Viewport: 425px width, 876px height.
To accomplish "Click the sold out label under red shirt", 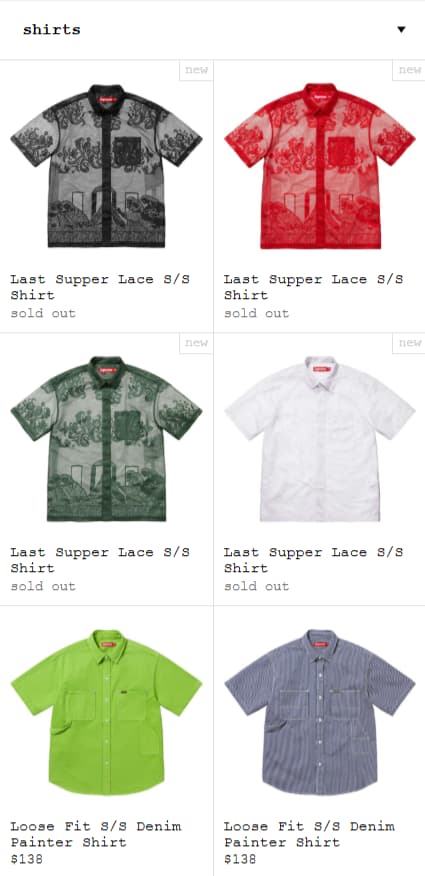I will pos(256,313).
